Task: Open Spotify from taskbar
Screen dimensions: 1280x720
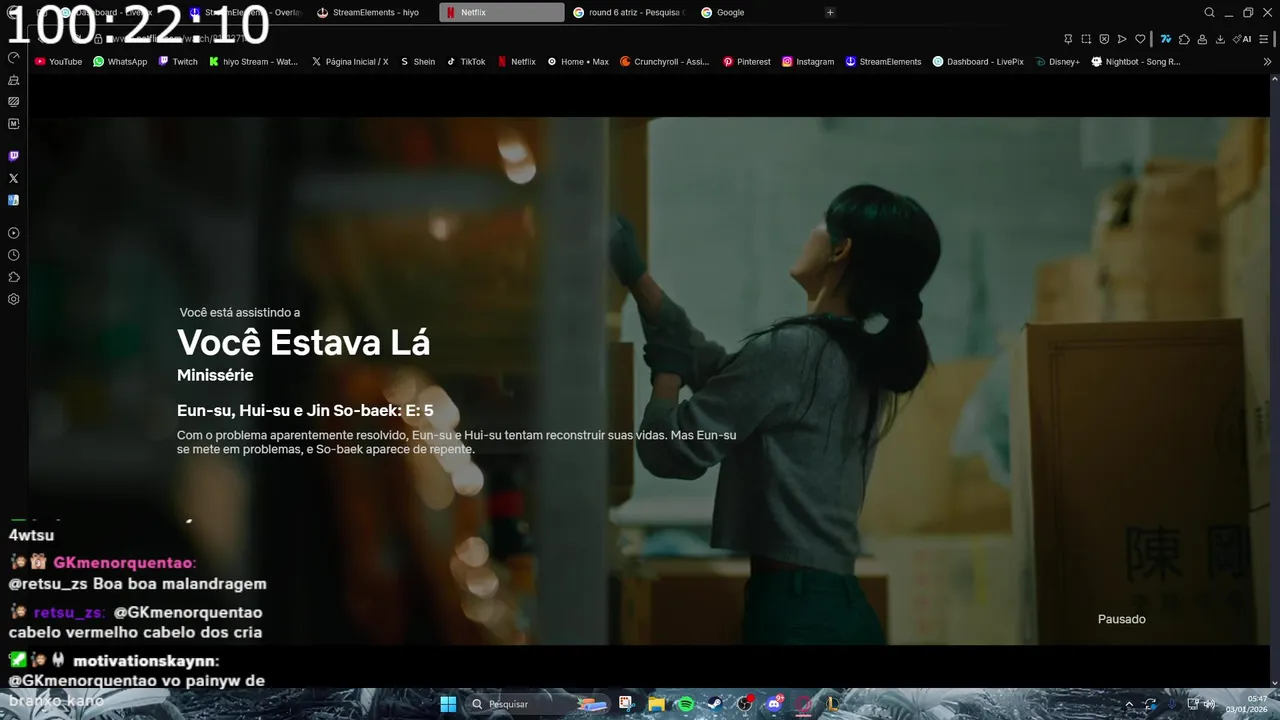Action: pos(686,704)
